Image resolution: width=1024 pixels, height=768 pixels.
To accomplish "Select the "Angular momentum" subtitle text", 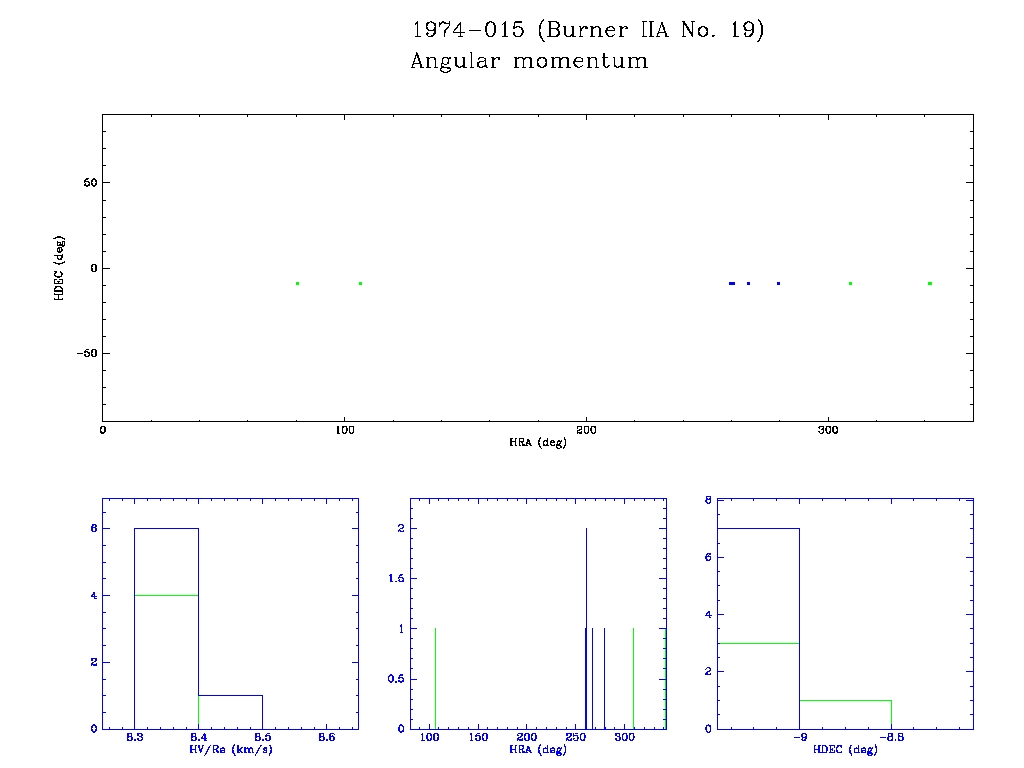I will 529,61.
